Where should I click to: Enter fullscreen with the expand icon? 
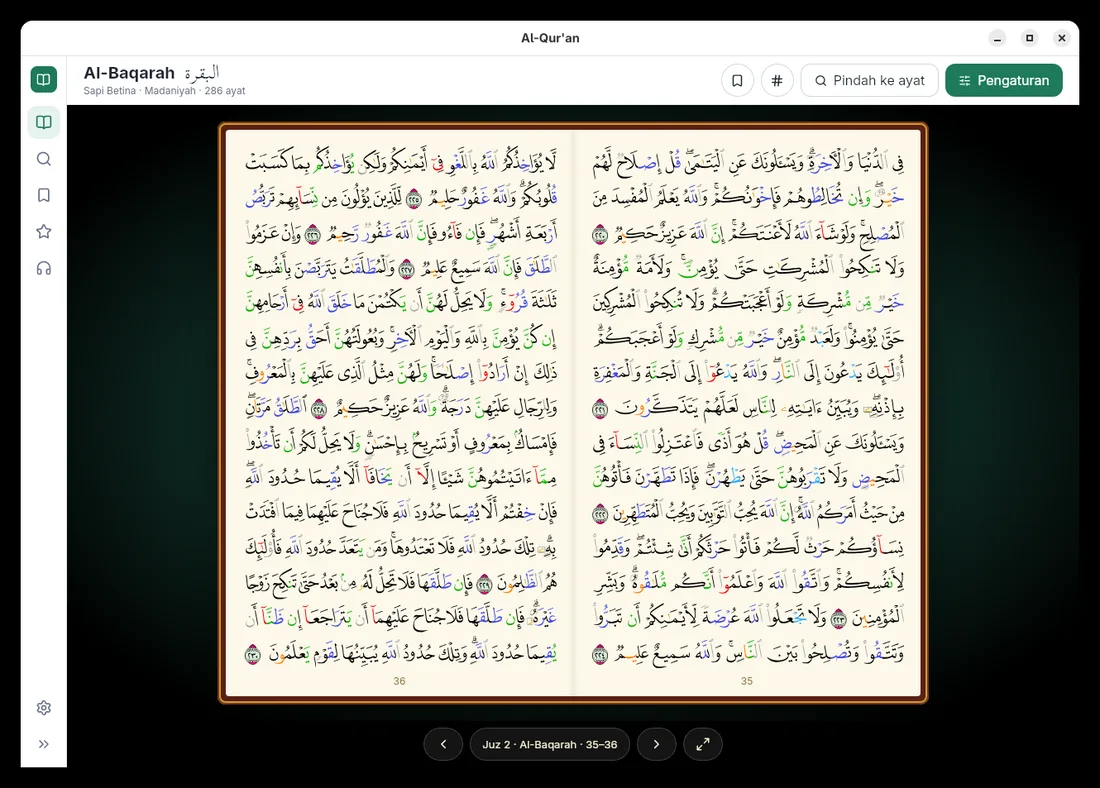click(x=703, y=744)
